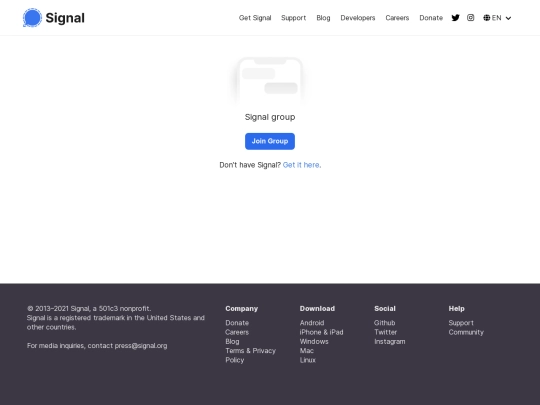Click the Signal wordmark in header
The image size is (540, 405).
[x=65, y=18]
